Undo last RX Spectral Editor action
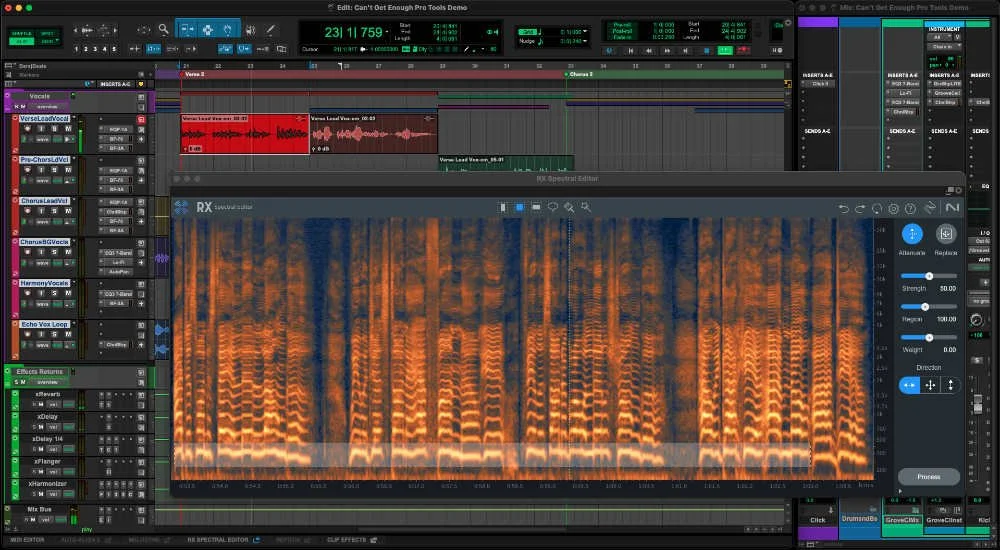1000x550 pixels. click(x=843, y=209)
